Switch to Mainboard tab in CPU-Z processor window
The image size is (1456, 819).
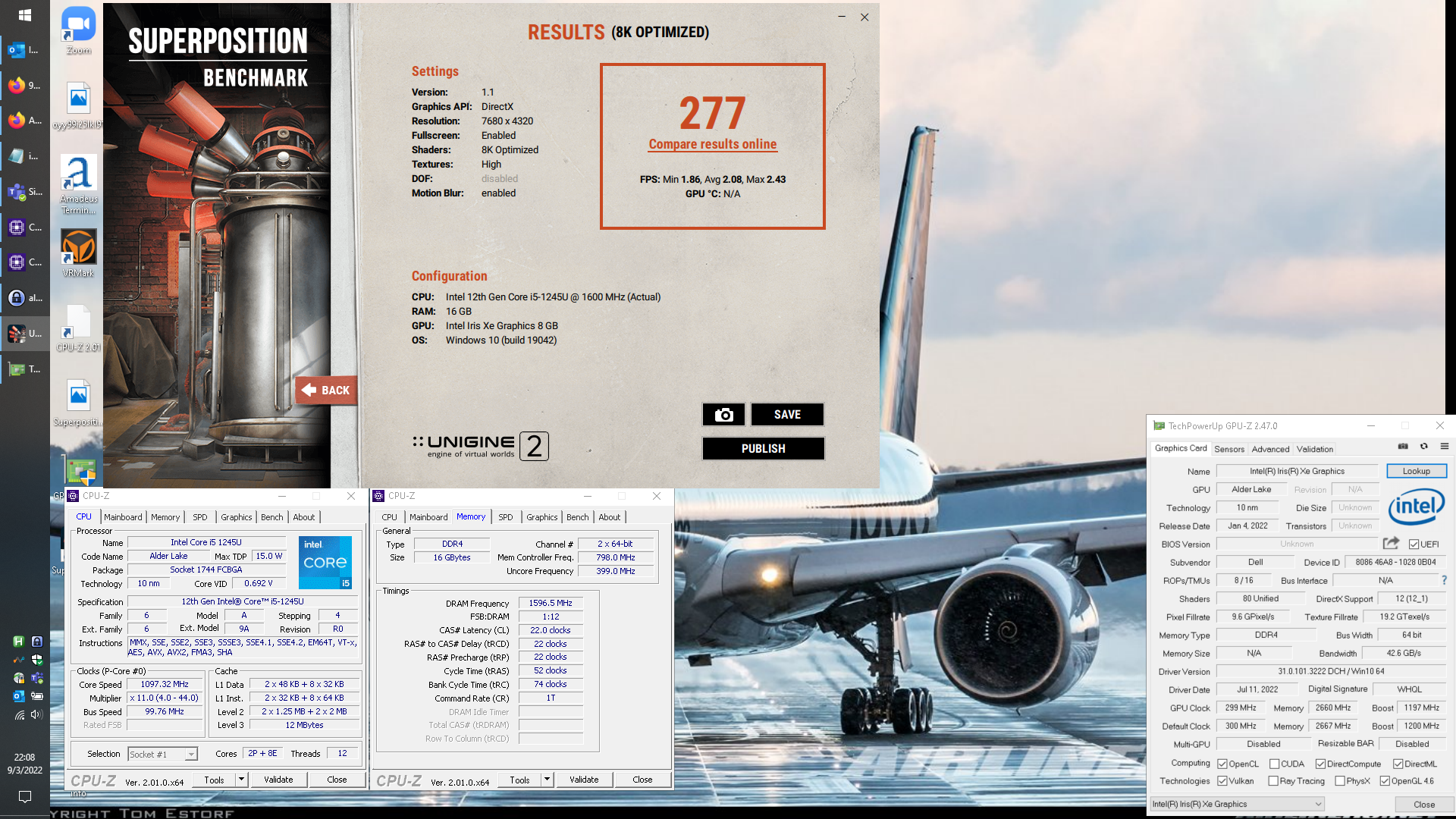(123, 517)
